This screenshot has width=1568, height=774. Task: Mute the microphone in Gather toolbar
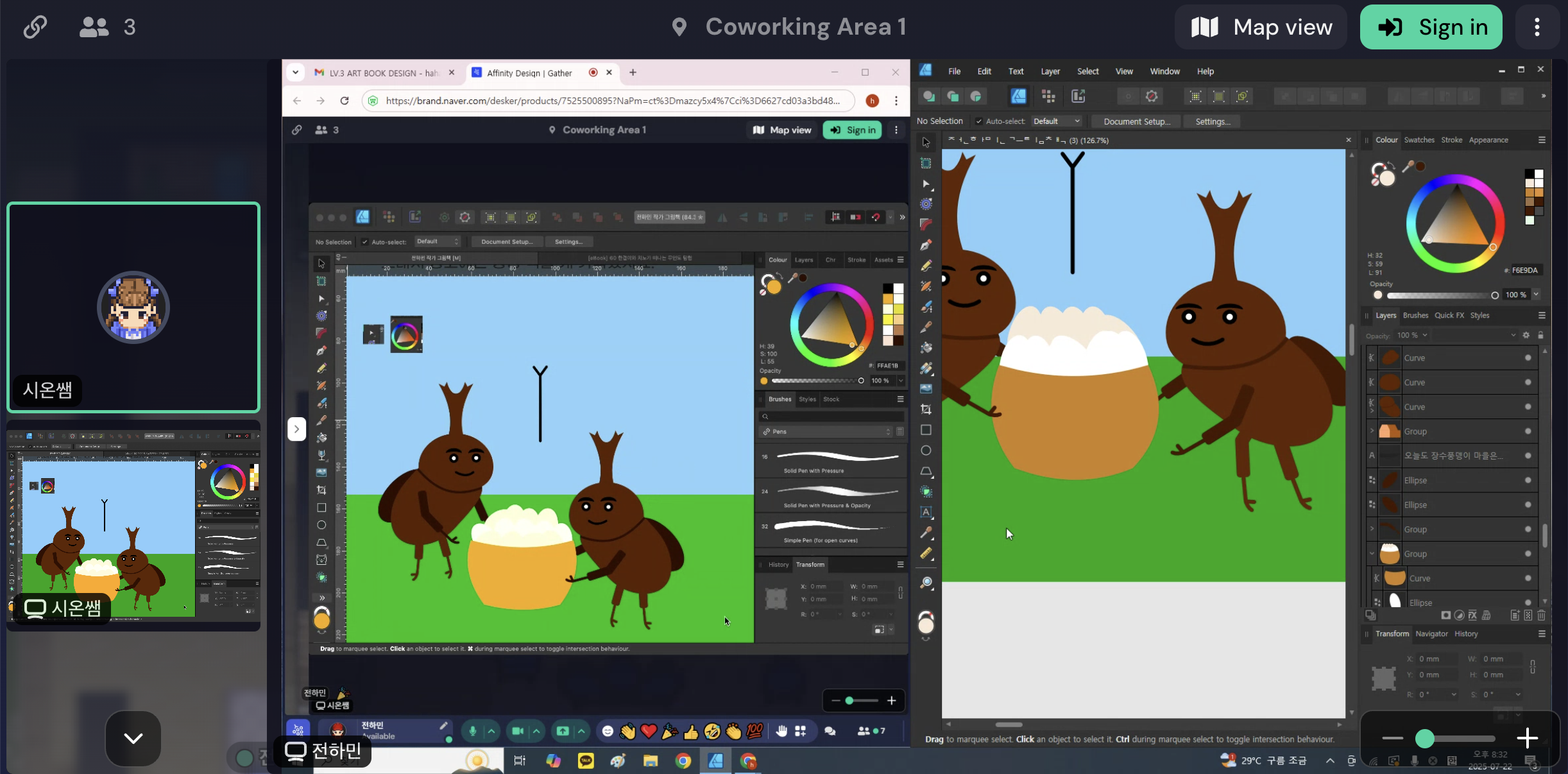(x=473, y=731)
